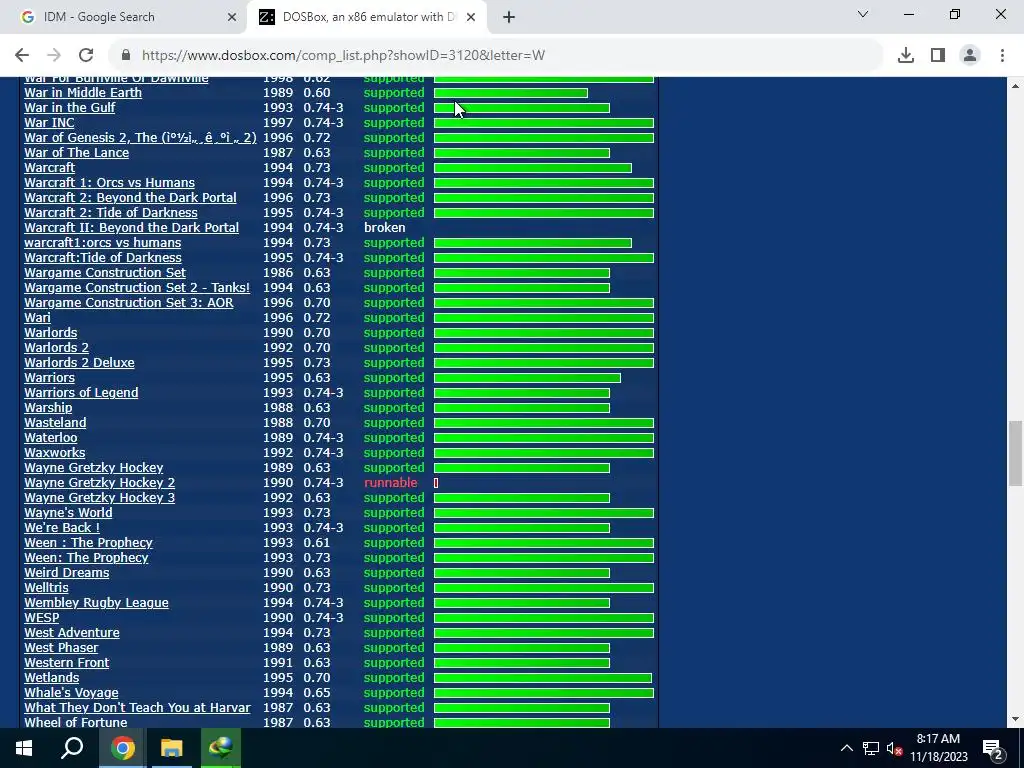This screenshot has width=1024, height=768.
Task: Open Windows taskbar search
Action: pyautogui.click(x=72, y=748)
